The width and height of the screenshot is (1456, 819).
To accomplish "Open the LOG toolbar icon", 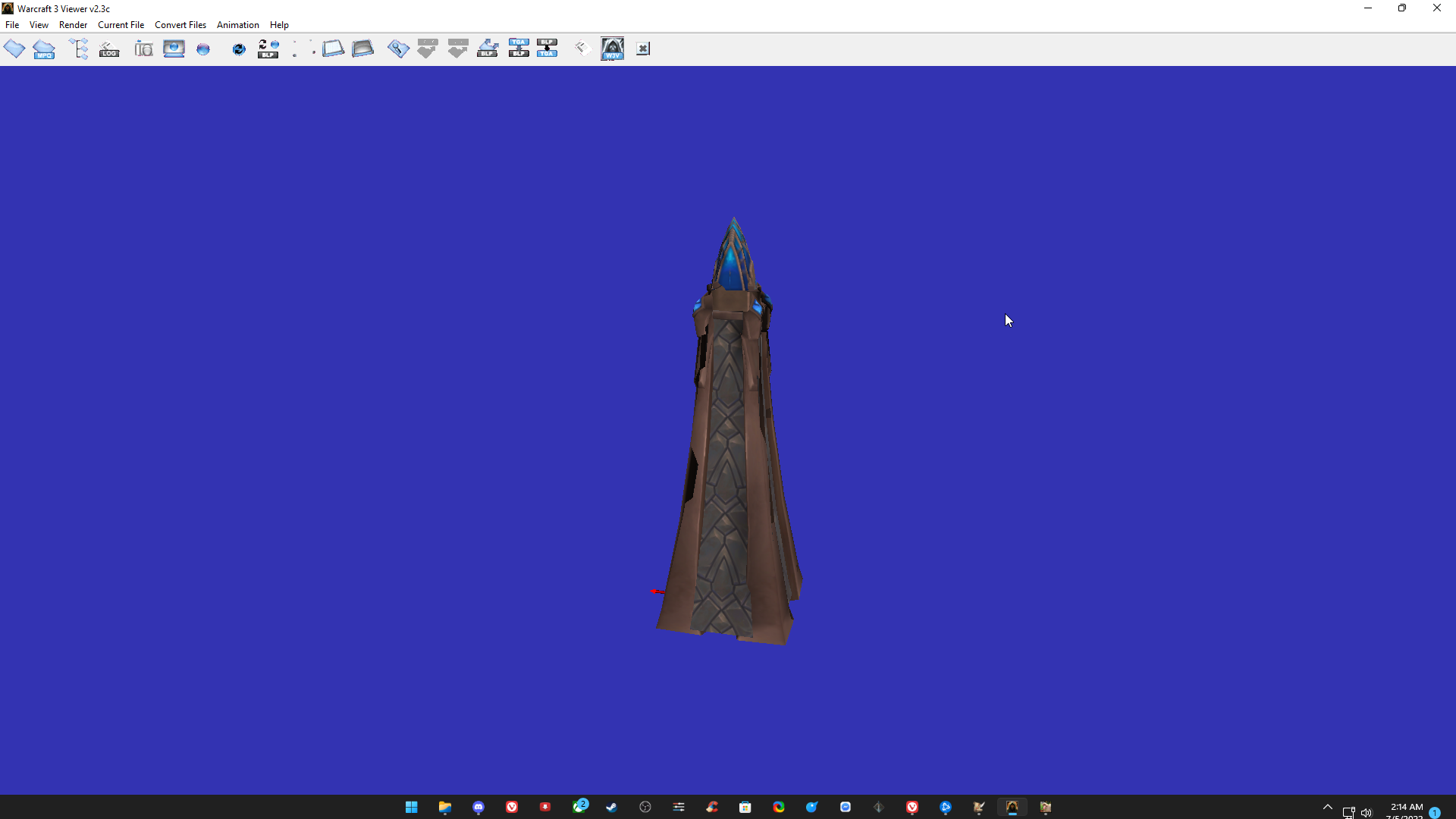I will 109,49.
